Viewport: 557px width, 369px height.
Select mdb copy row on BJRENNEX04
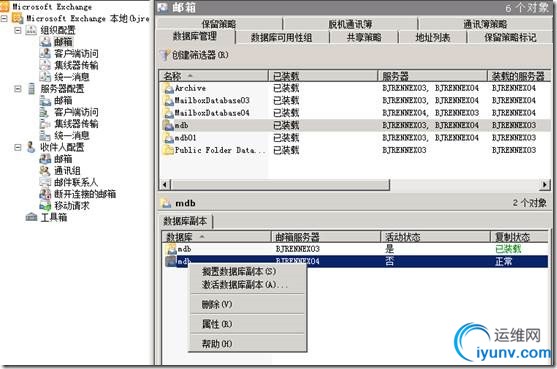pyautogui.click(x=356, y=262)
